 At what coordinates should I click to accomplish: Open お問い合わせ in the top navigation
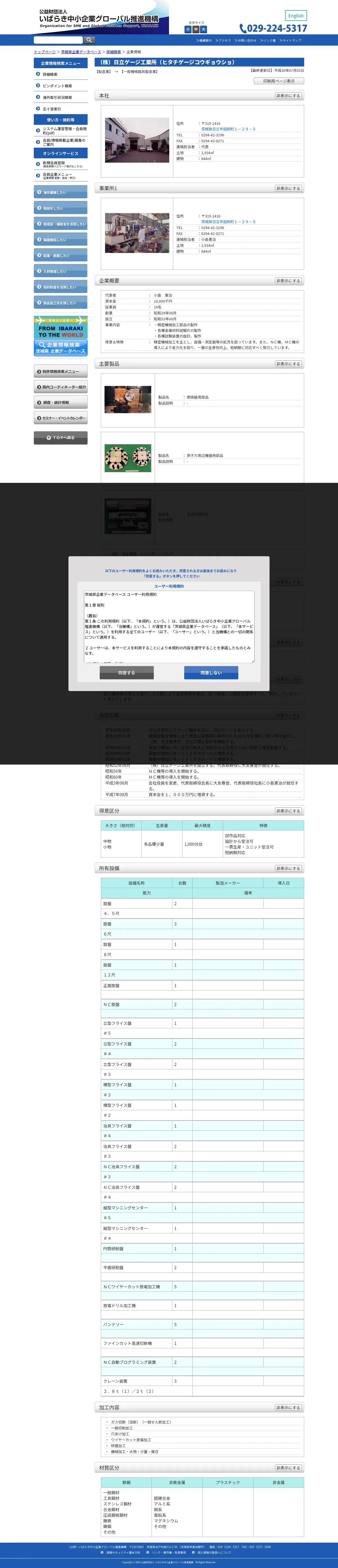(x=245, y=40)
